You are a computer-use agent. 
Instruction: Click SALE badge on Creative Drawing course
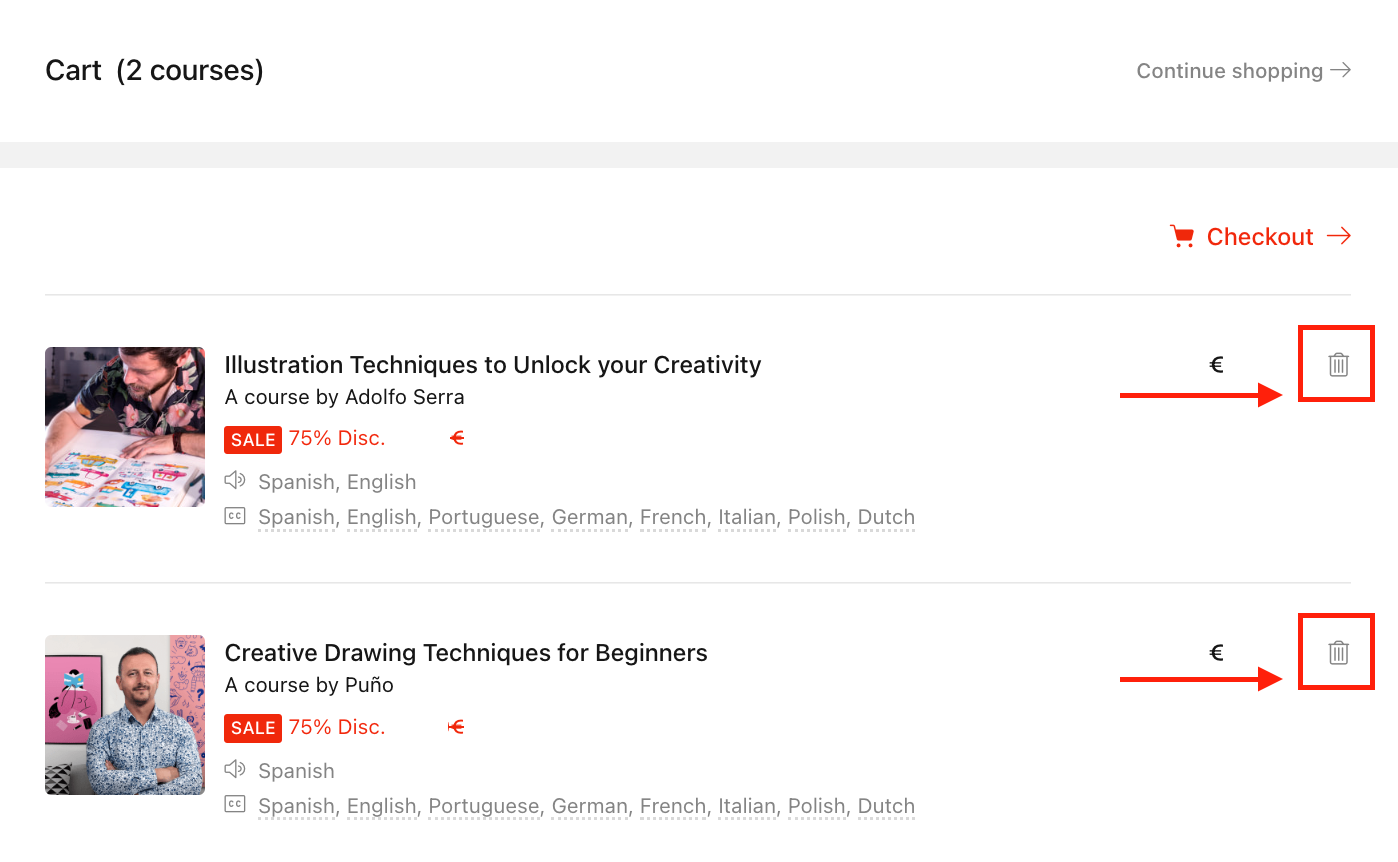(x=253, y=728)
